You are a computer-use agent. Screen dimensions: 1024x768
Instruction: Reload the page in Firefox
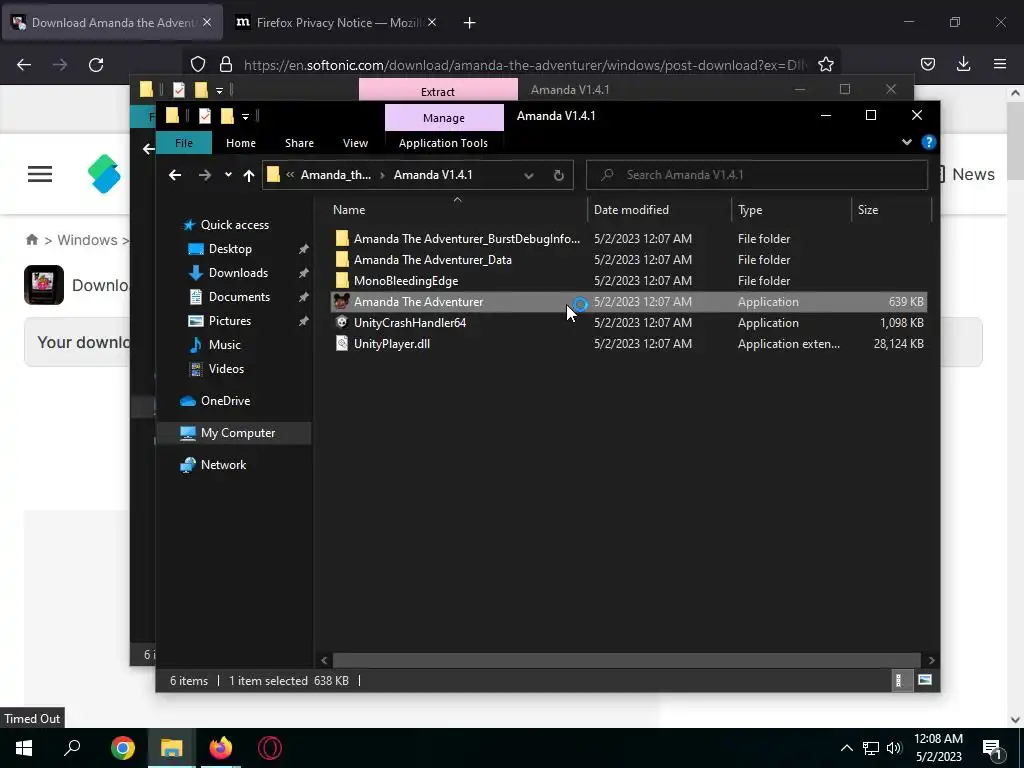(96, 65)
